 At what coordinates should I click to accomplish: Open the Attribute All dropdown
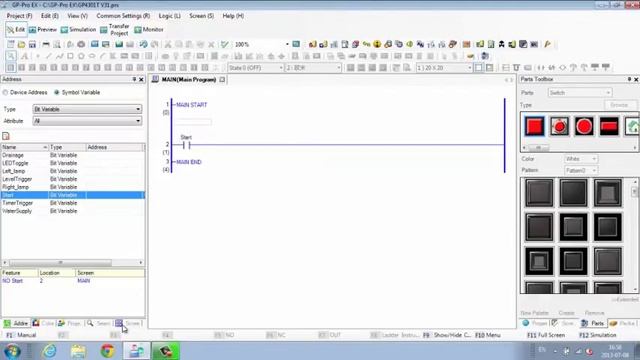tap(87, 121)
